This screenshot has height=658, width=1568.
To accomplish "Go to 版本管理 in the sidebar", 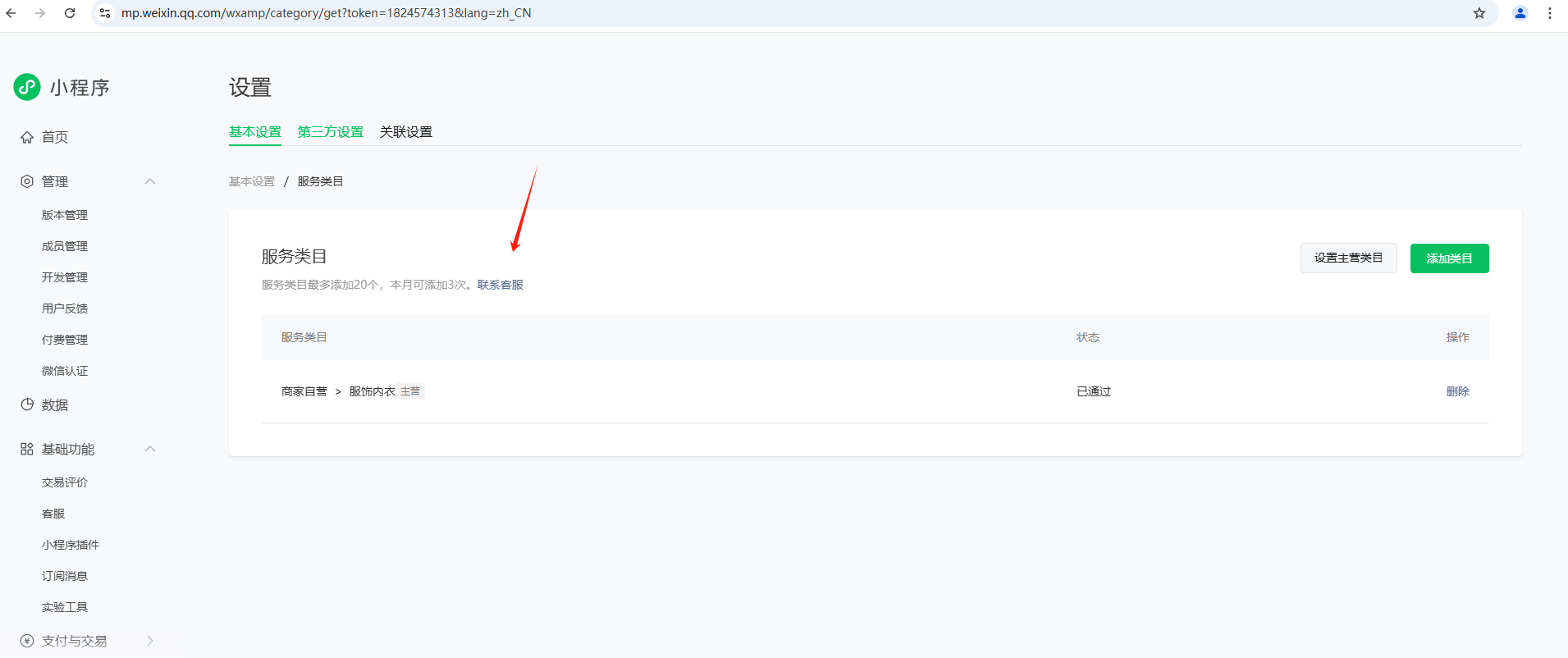I will coord(65,215).
